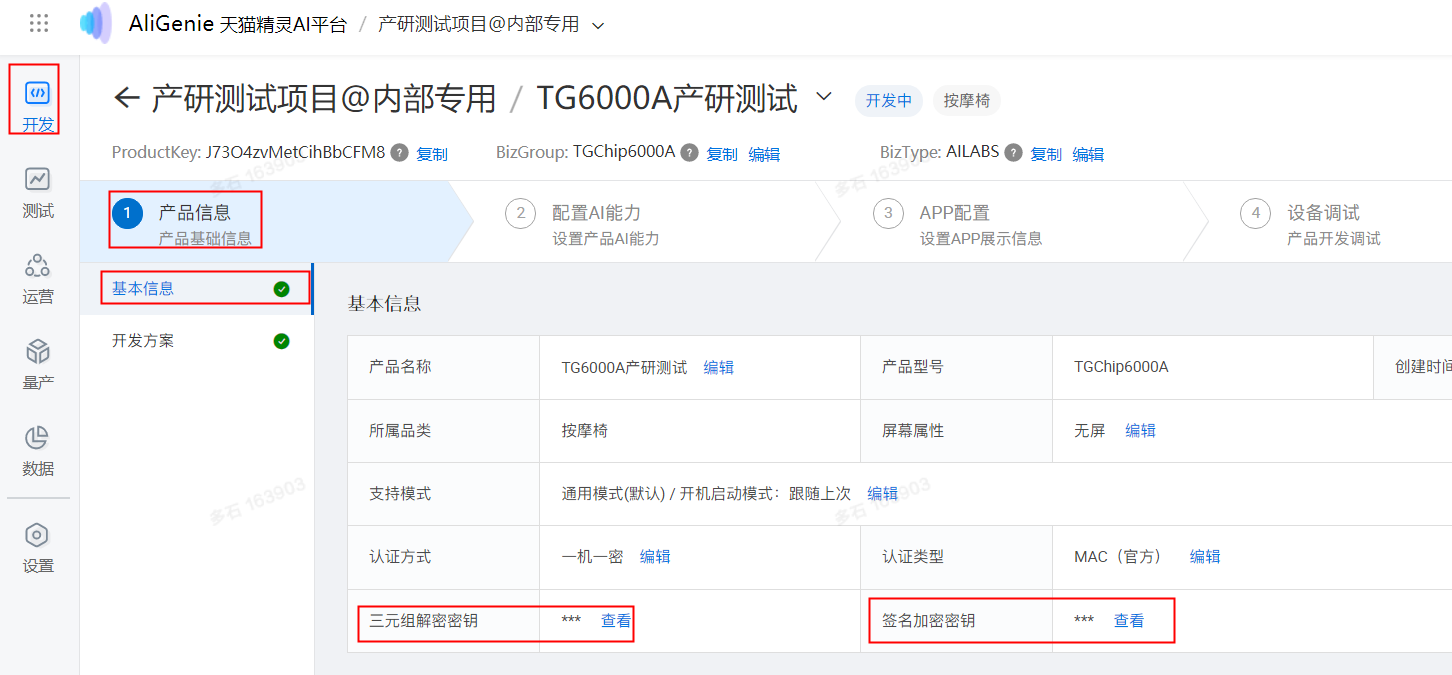
Task: Click the MAC（官方） value
Action: 1118,556
